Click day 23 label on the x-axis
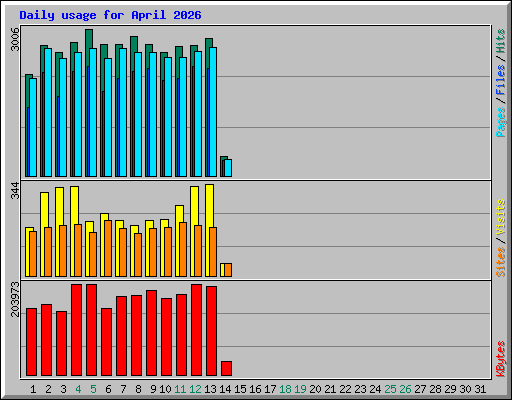The width and height of the screenshot is (512, 400). click(360, 389)
